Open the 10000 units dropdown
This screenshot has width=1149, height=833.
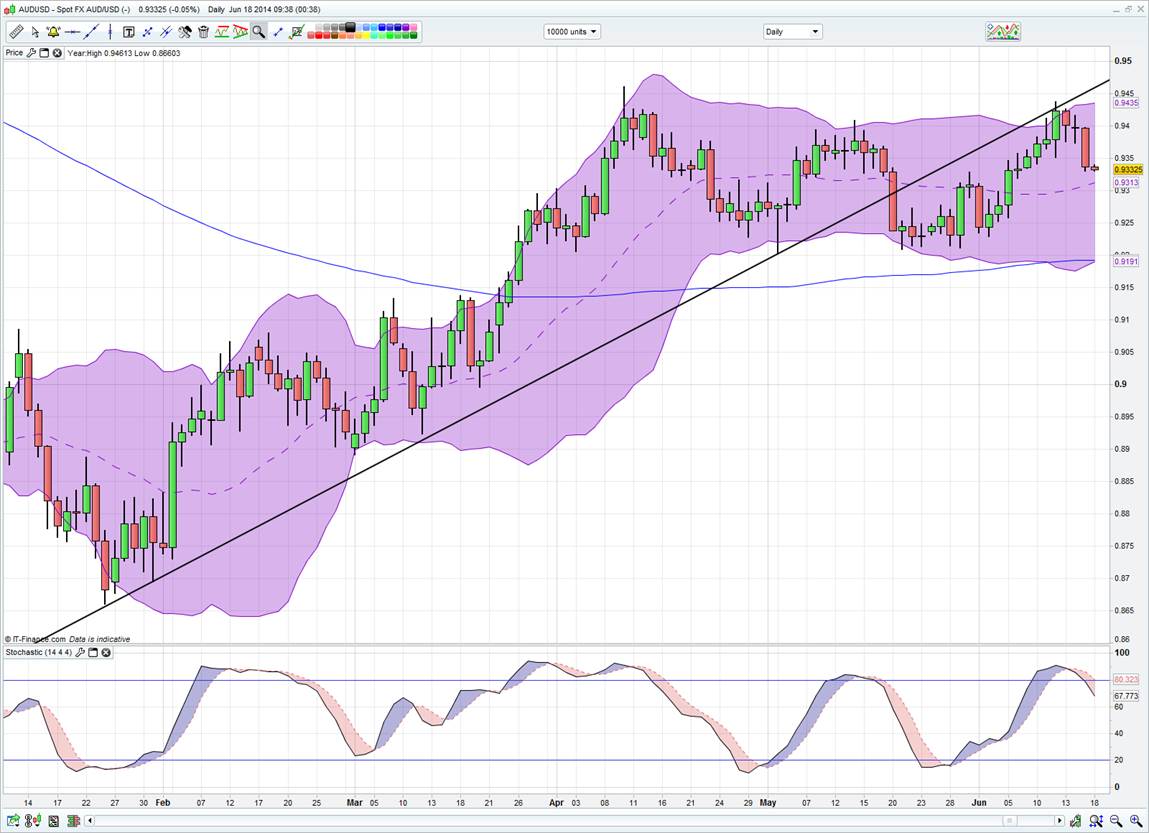click(572, 32)
